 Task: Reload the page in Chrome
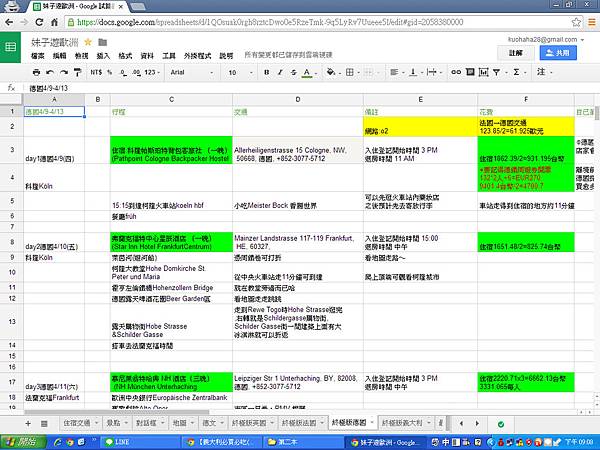[x=39, y=22]
